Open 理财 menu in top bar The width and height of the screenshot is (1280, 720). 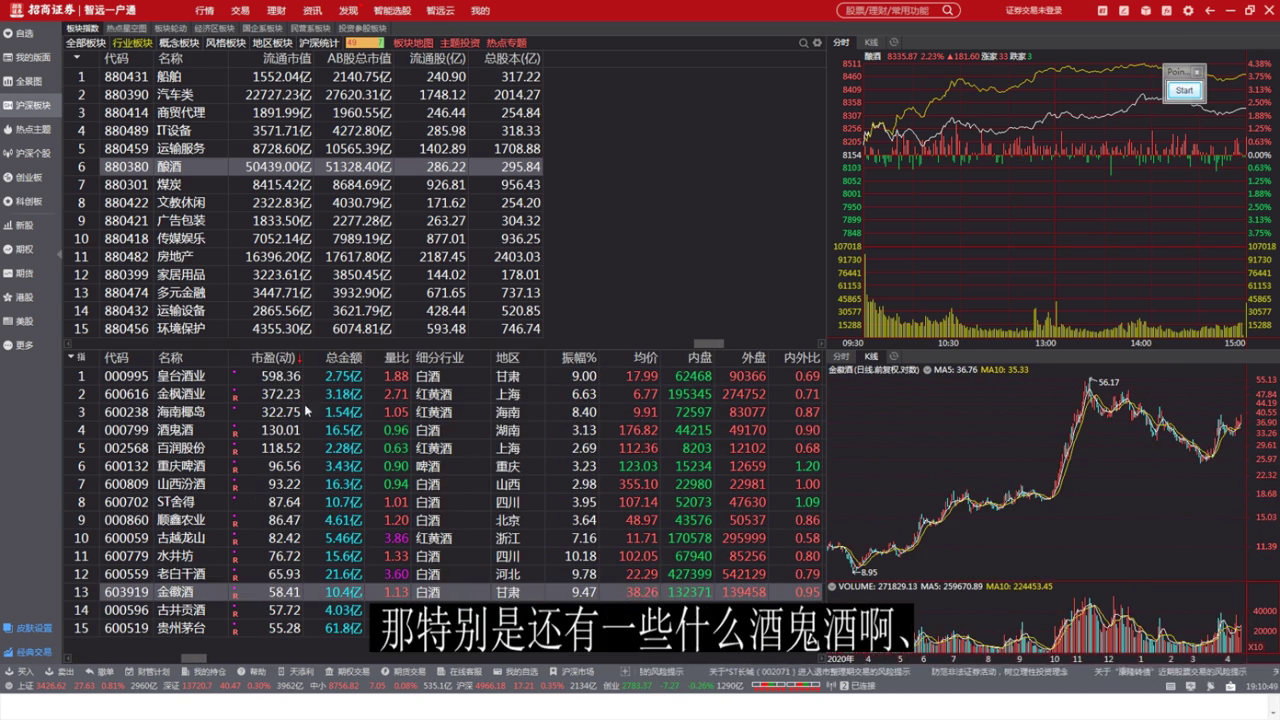click(276, 10)
